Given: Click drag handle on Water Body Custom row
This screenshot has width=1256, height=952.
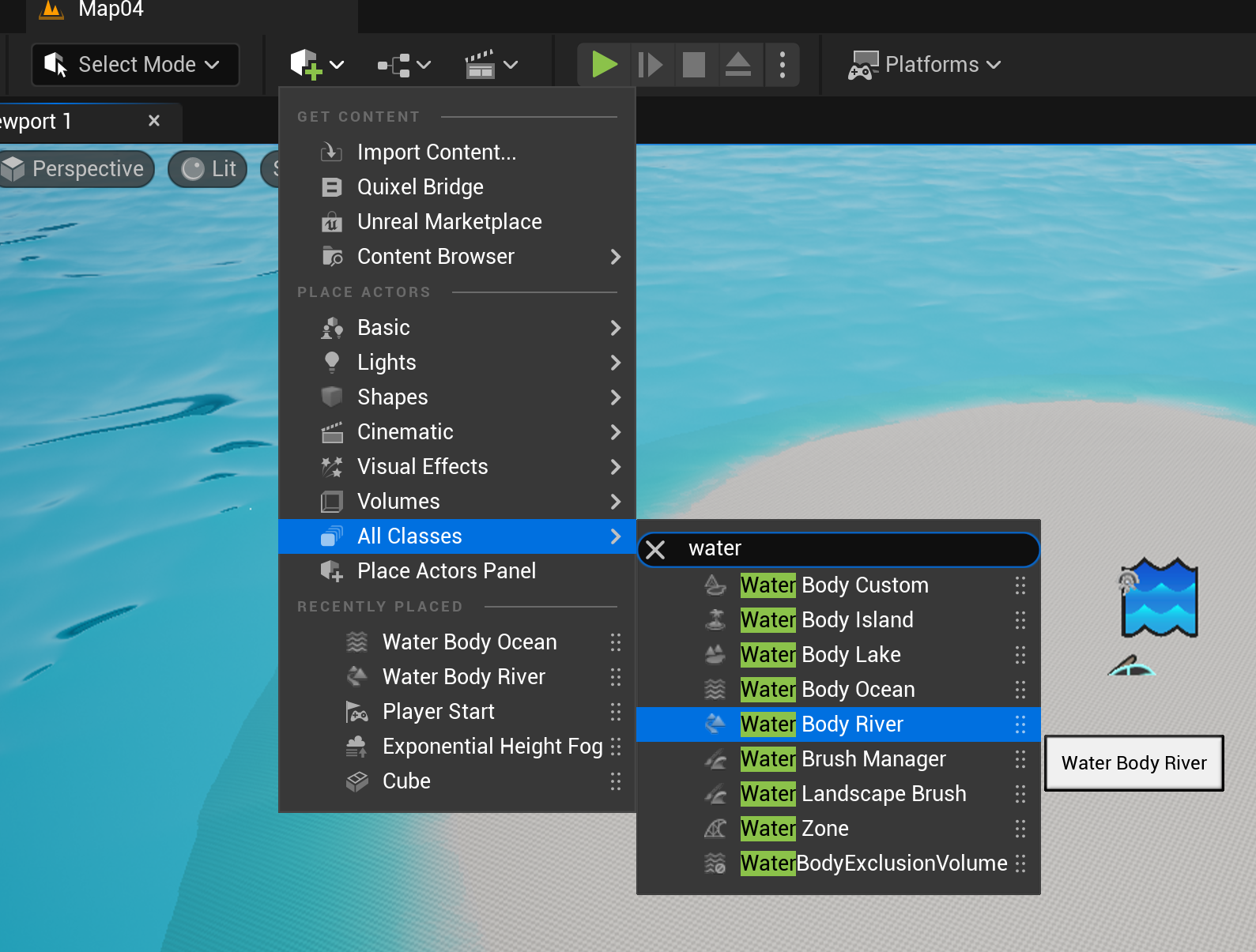Looking at the screenshot, I should pos(1020,585).
